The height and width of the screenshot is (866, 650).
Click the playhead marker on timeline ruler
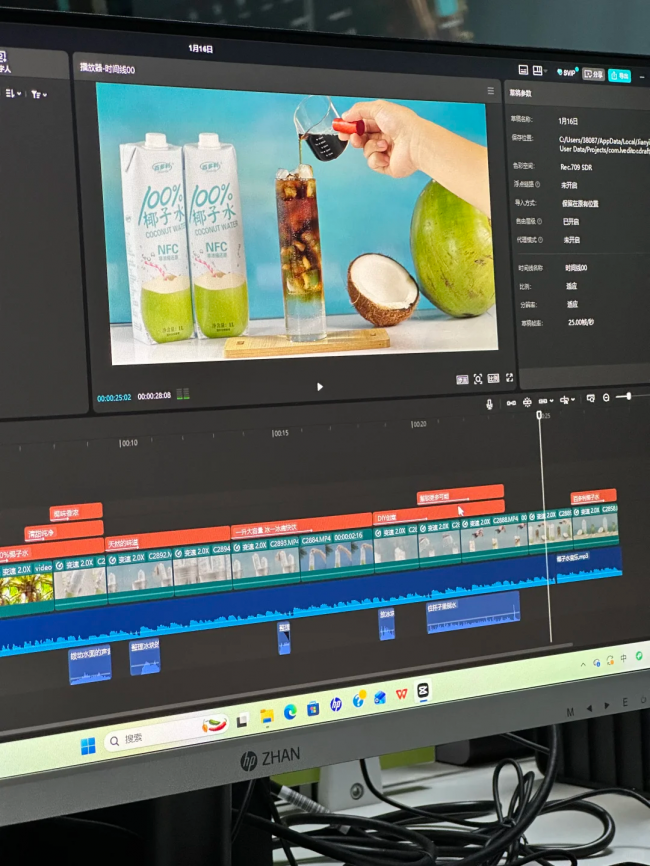point(539,415)
